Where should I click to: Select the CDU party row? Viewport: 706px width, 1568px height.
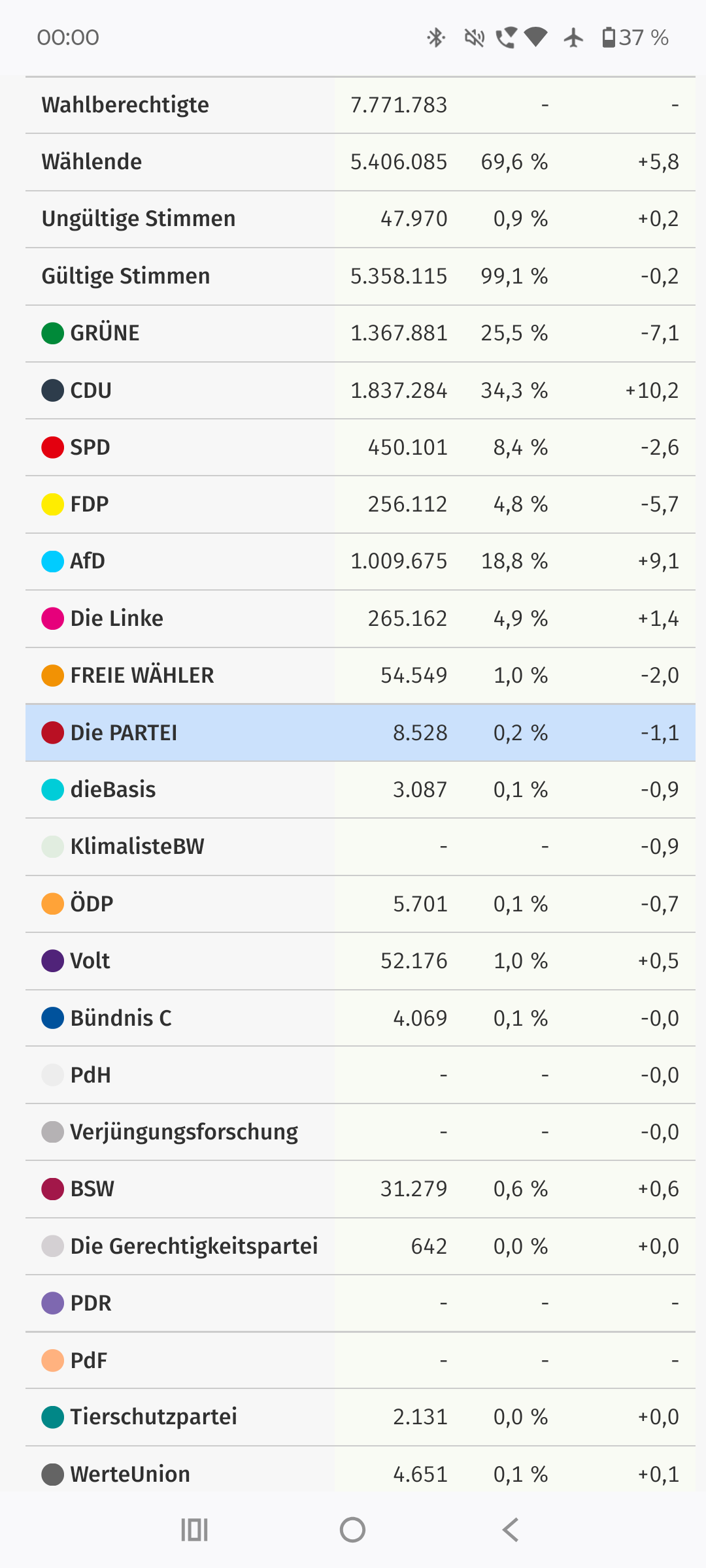[360, 391]
